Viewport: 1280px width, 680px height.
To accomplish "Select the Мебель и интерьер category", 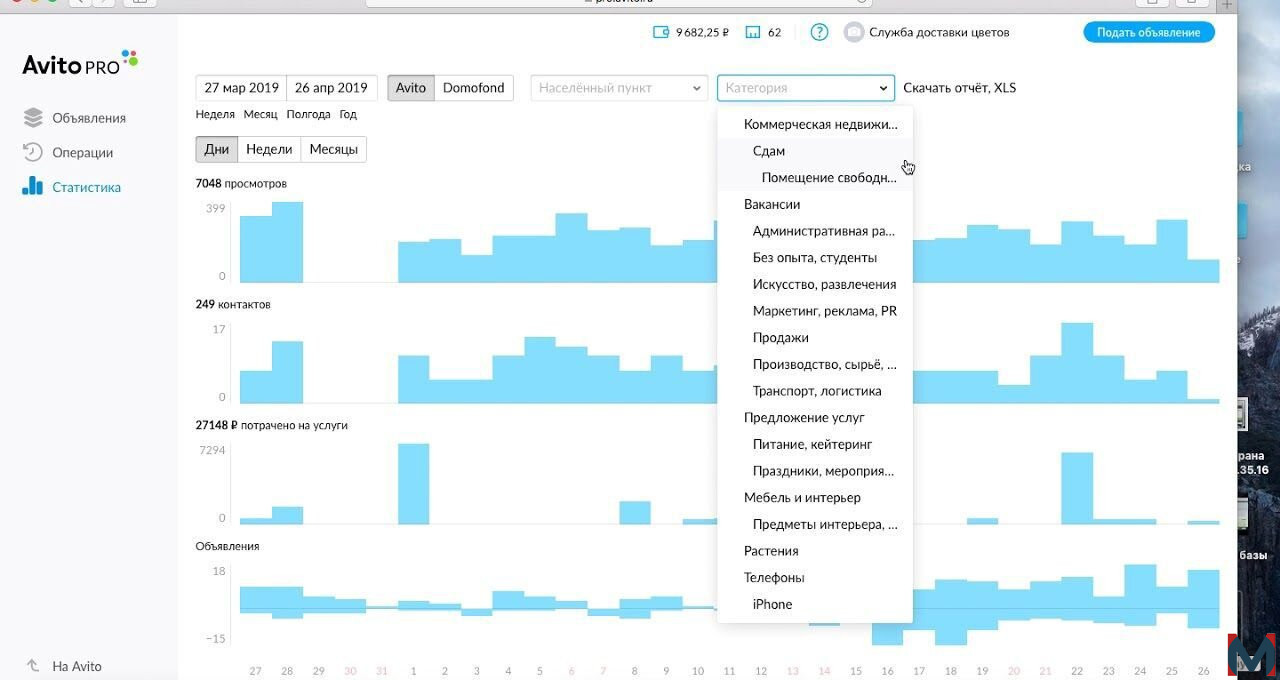I will (x=815, y=498).
